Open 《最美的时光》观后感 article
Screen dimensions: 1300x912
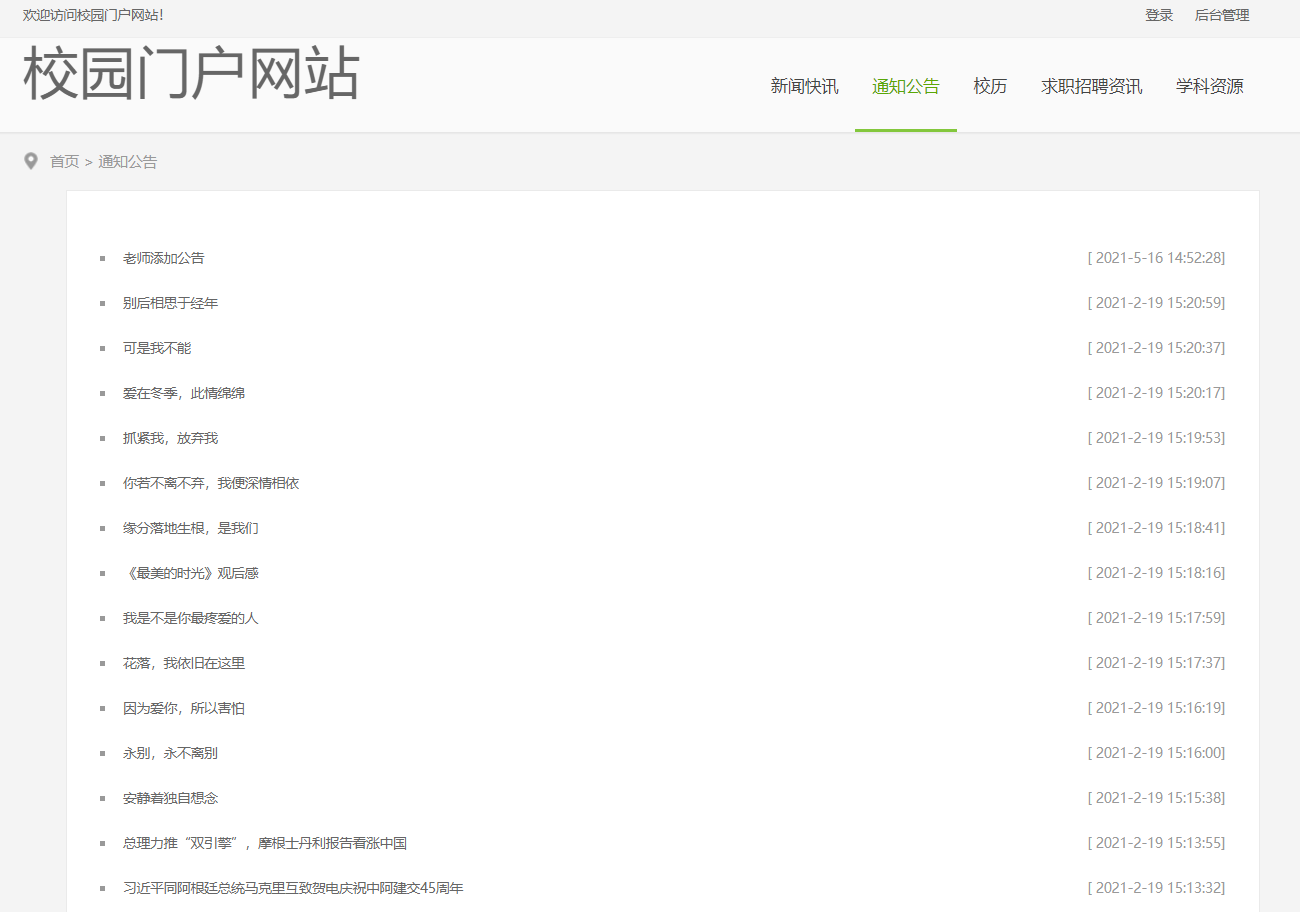click(191, 573)
